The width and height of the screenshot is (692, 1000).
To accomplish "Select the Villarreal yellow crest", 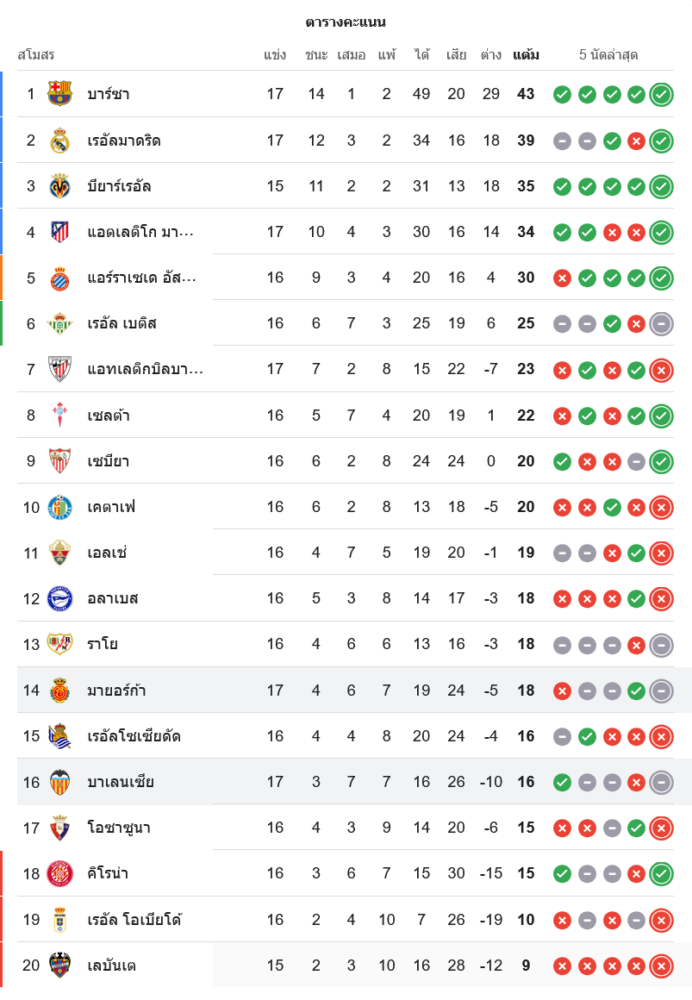I will tap(60, 186).
